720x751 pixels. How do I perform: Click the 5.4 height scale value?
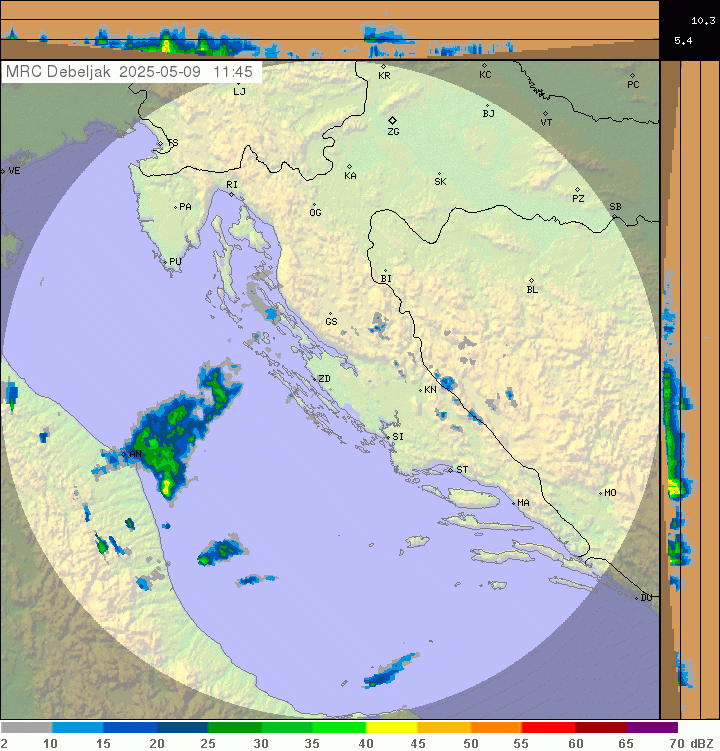point(683,41)
